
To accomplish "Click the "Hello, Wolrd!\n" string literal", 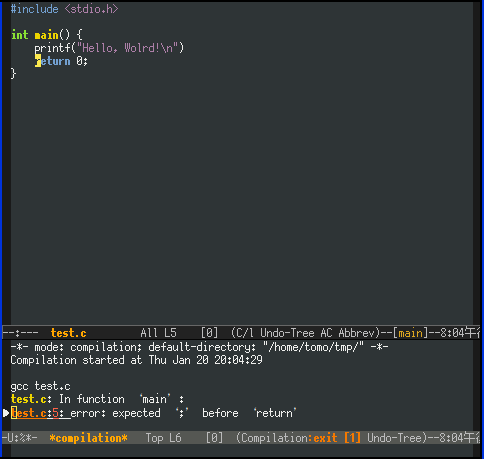I will pyautogui.click(x=127, y=48).
